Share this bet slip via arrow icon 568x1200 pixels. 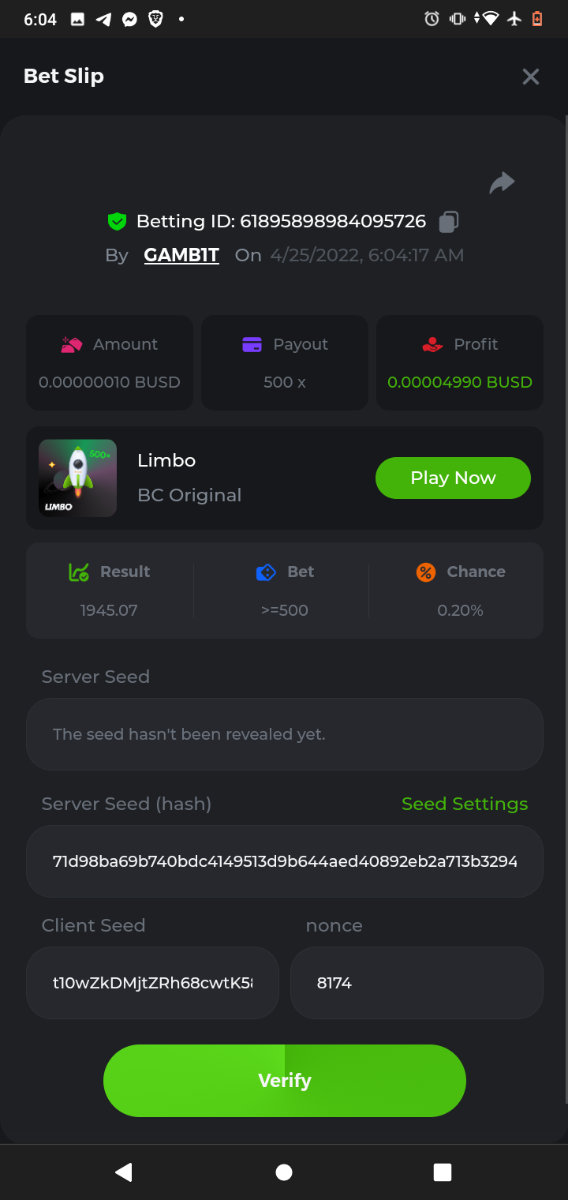502,182
